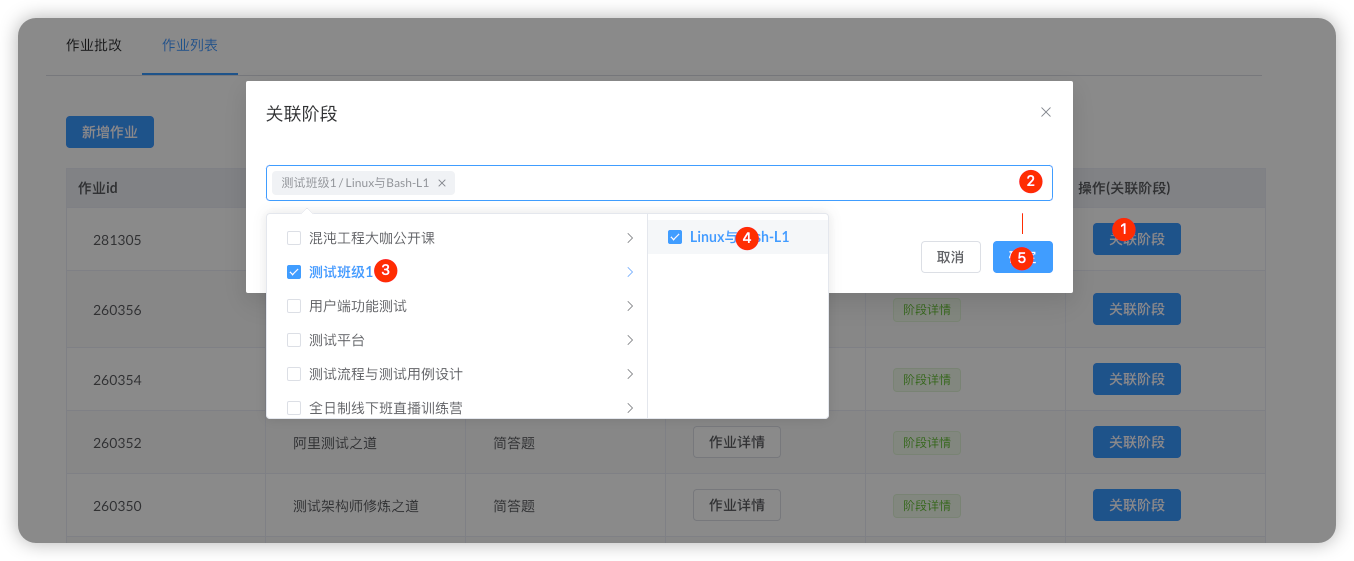Click inside the cascader stage input field

[x=730, y=183]
